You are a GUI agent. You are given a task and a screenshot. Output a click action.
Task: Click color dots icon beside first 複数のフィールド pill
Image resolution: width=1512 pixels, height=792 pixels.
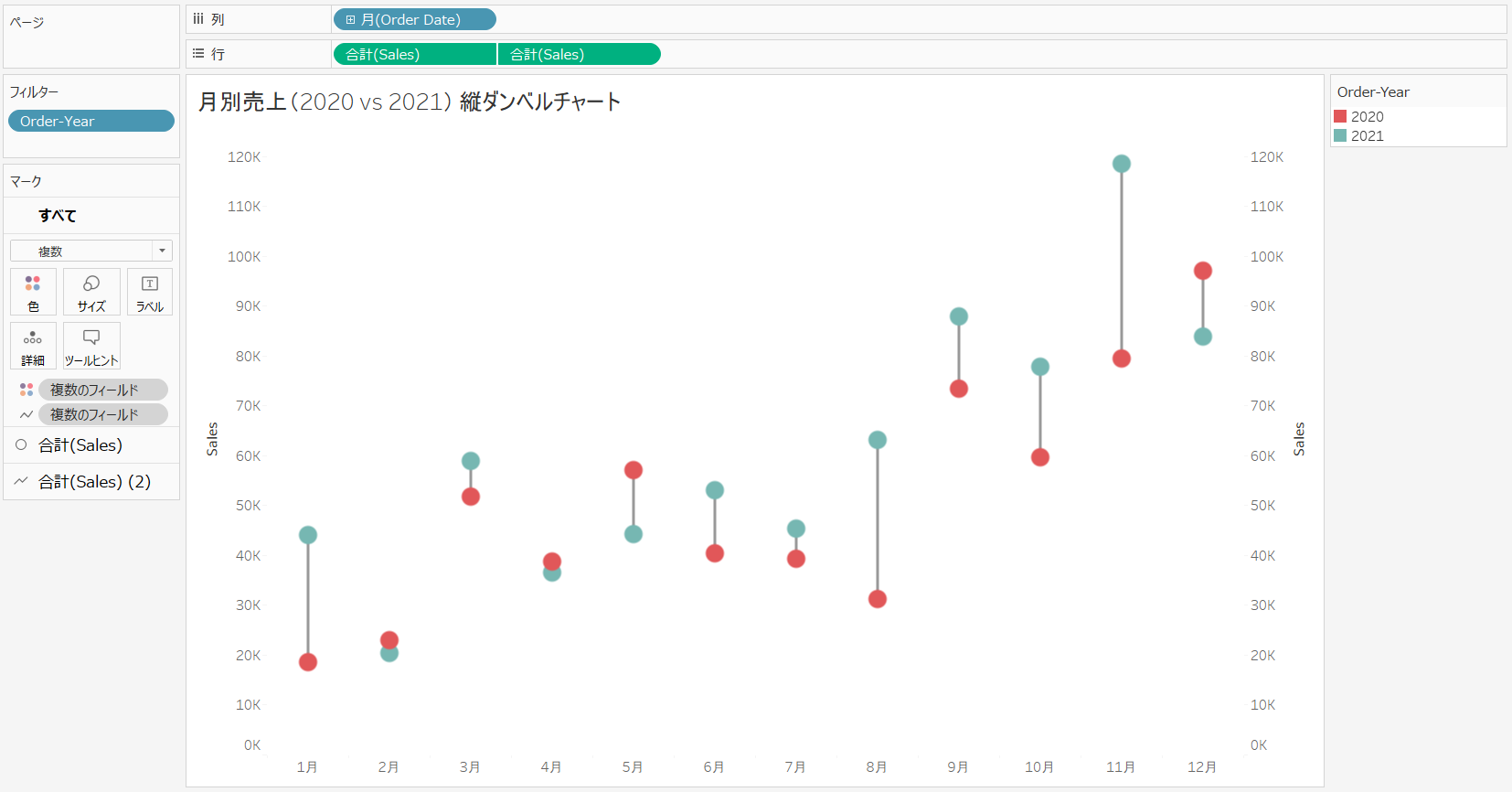click(27, 390)
